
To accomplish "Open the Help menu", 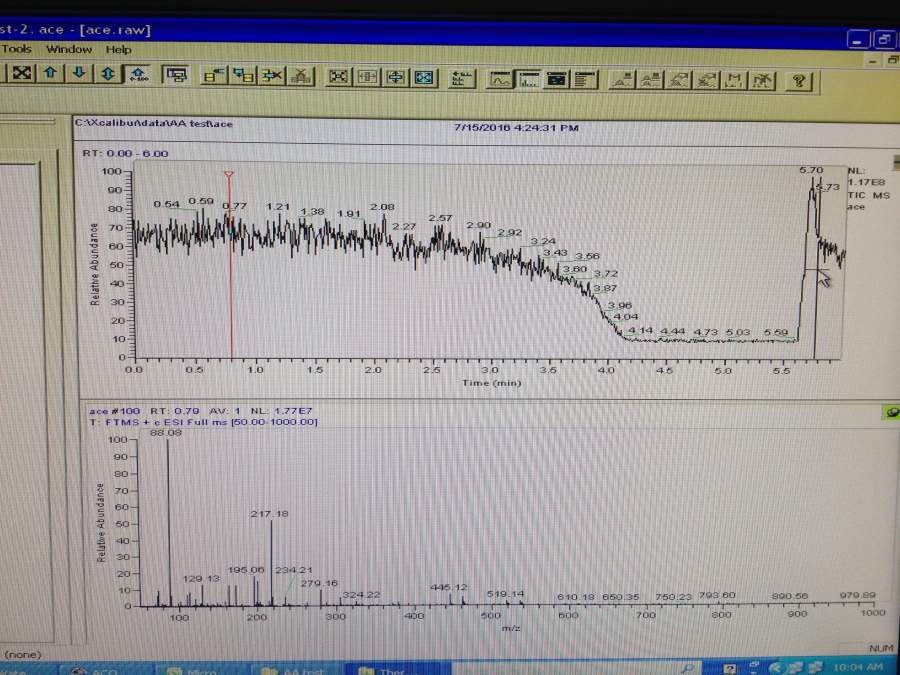I will (x=118, y=50).
